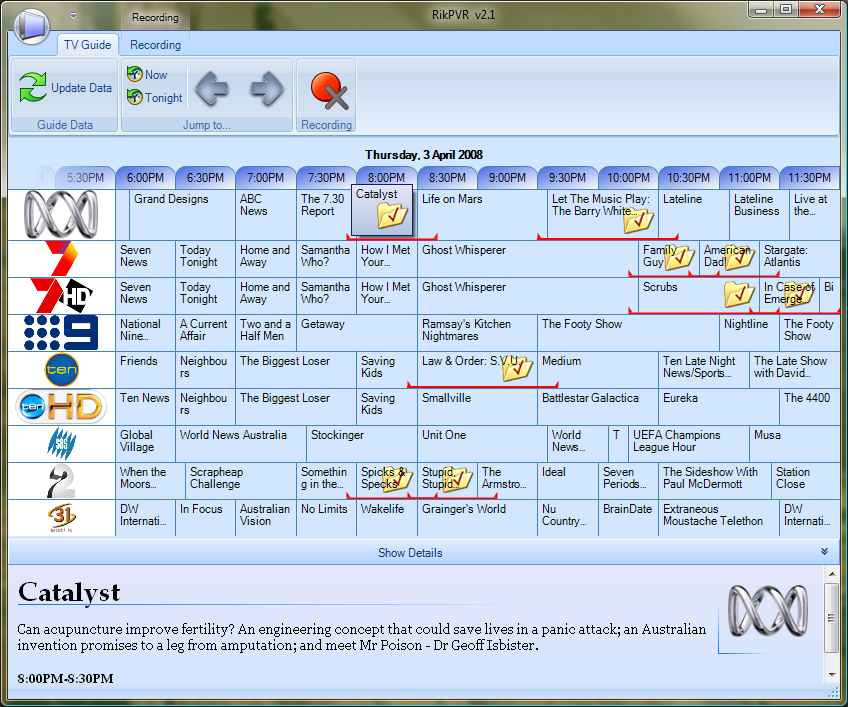Maximize the RikPVR window
The height and width of the screenshot is (707, 848).
[x=786, y=10]
